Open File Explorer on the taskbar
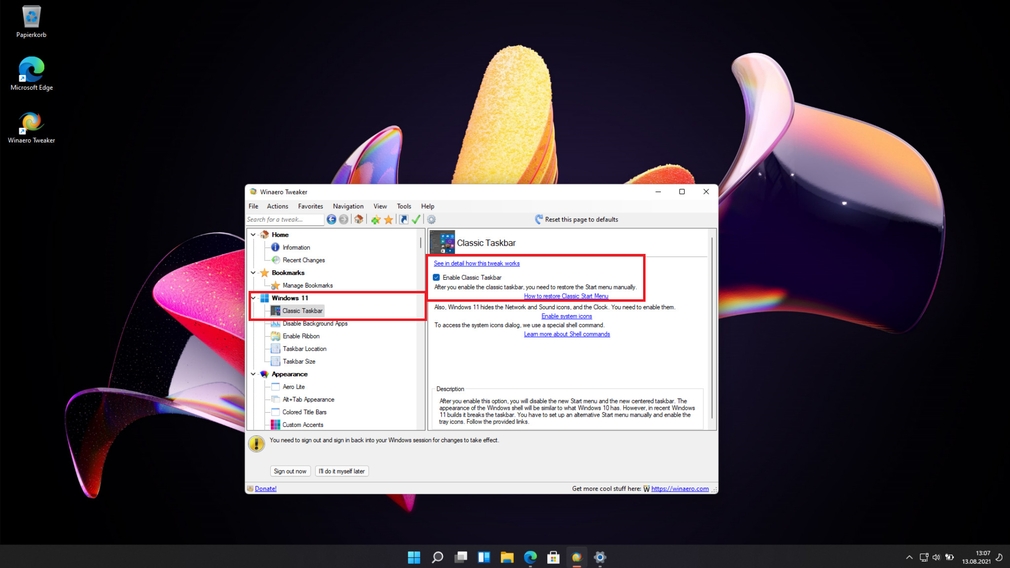This screenshot has width=1010, height=568. tap(507, 557)
